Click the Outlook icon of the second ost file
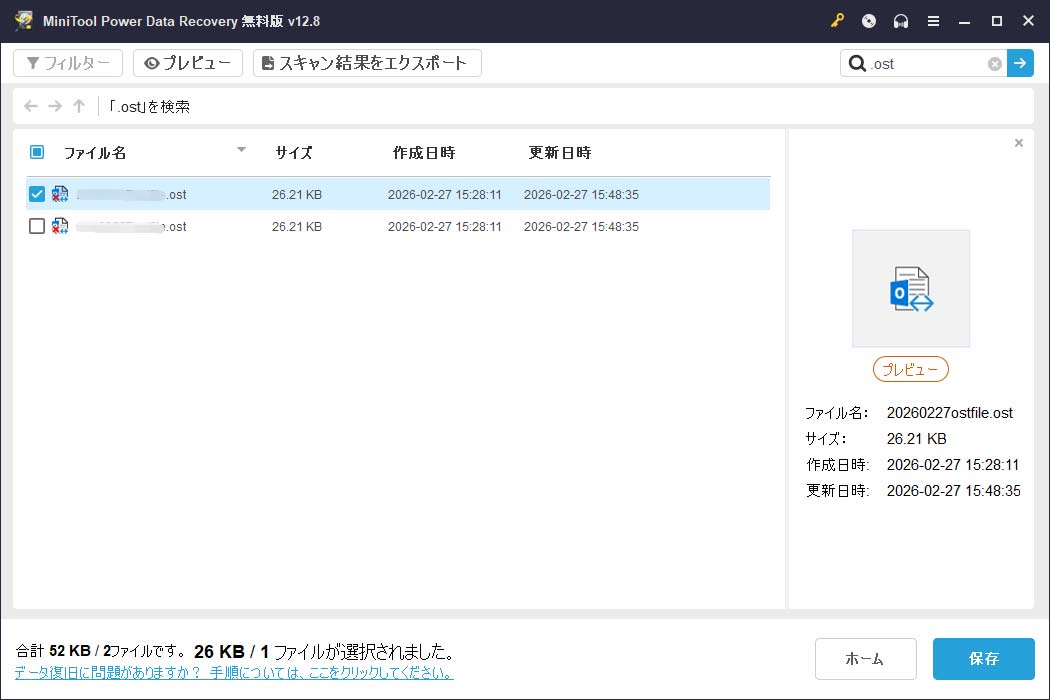Screen dimensions: 1050x700 (60, 226)
